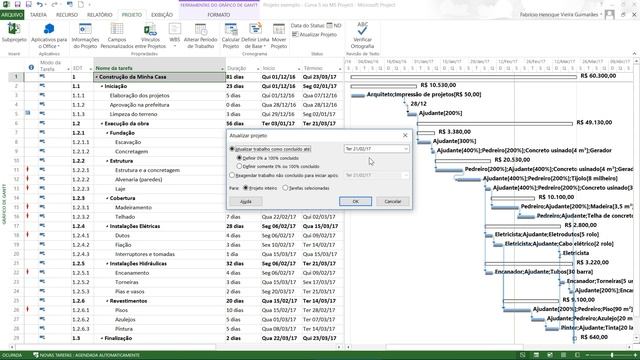The width and height of the screenshot is (640, 360).
Task: Click the Construção da Minha Casa task
Action: click(x=160, y=77)
